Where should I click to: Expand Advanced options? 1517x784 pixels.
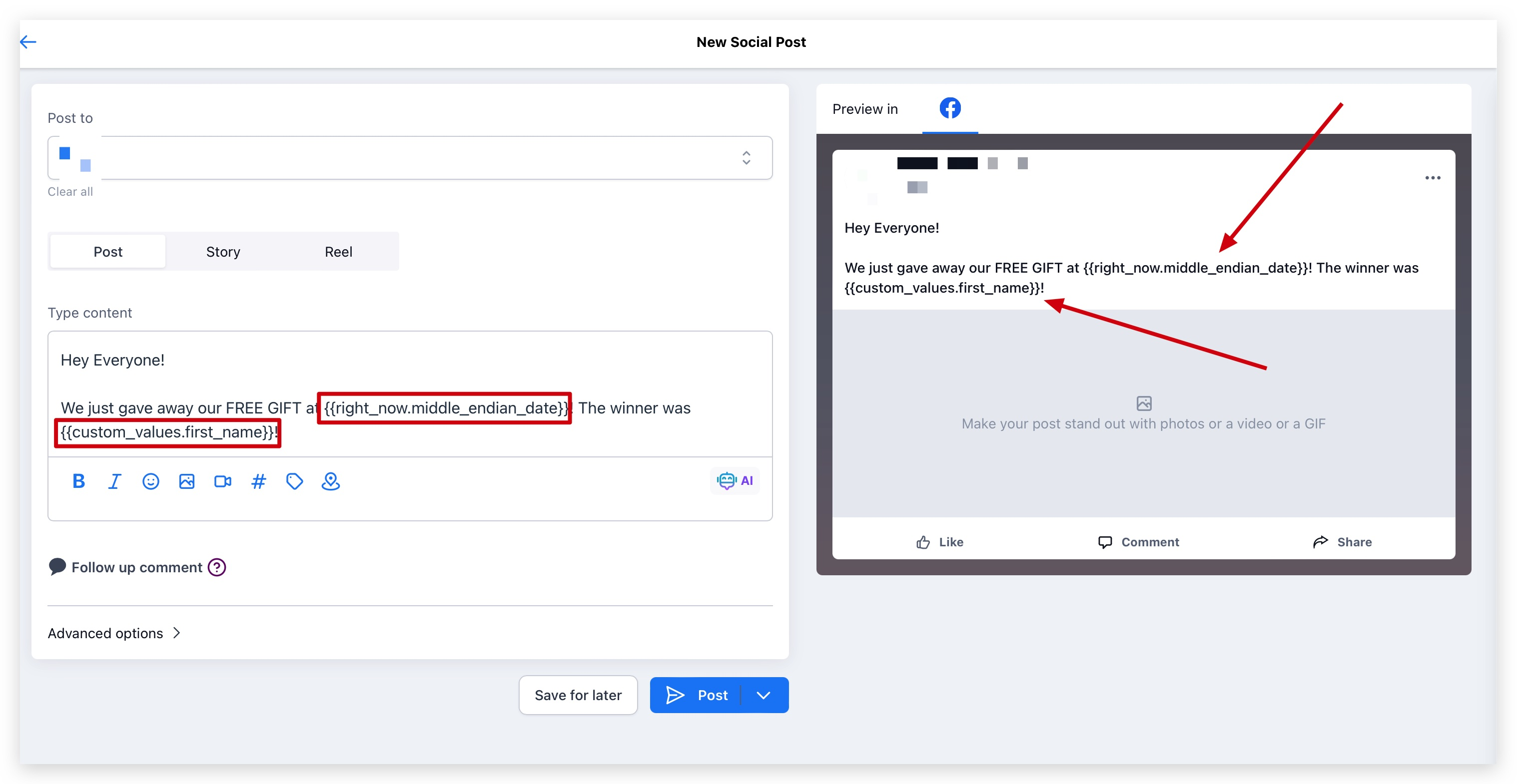(114, 633)
